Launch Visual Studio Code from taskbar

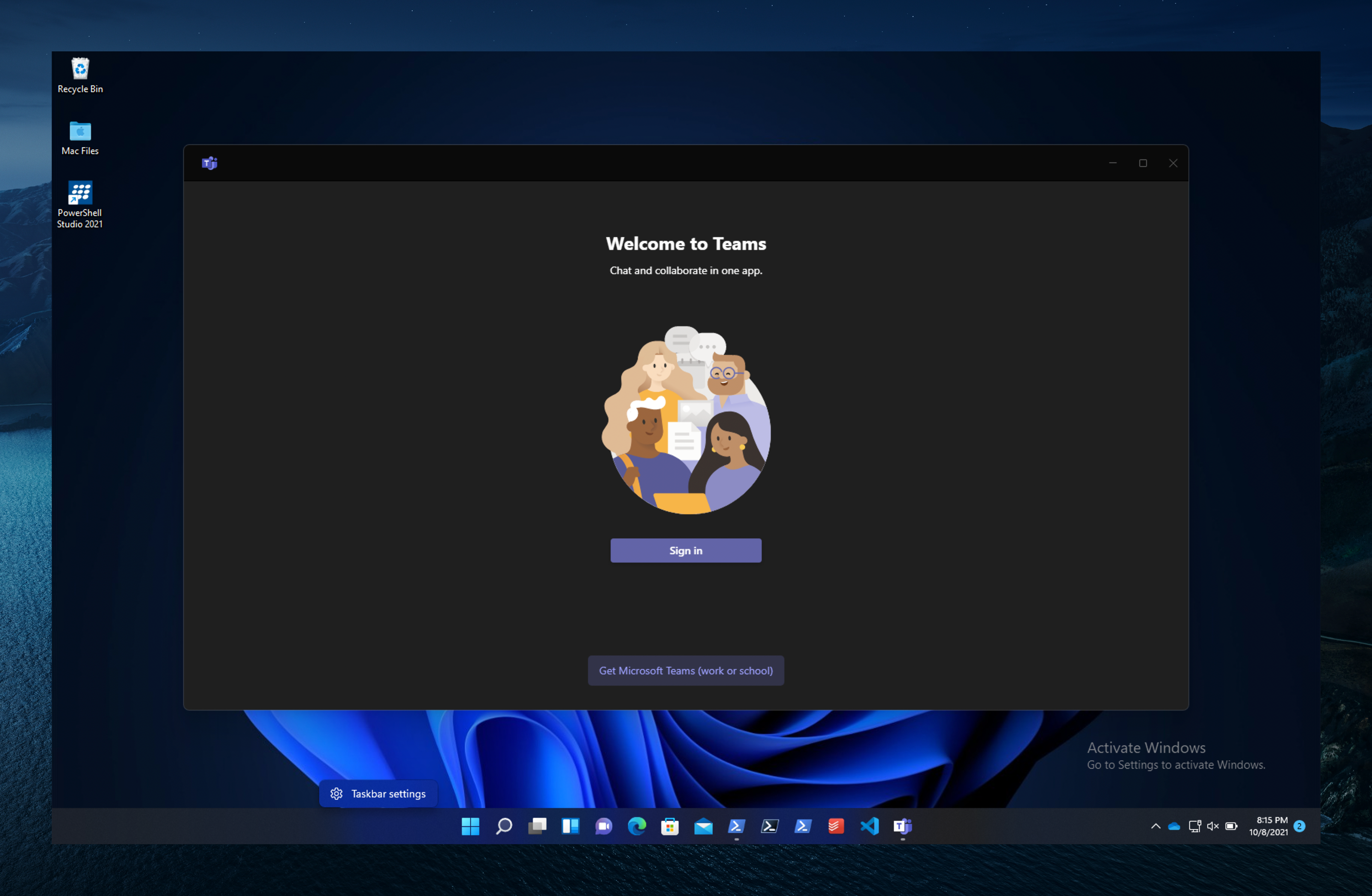[869, 826]
